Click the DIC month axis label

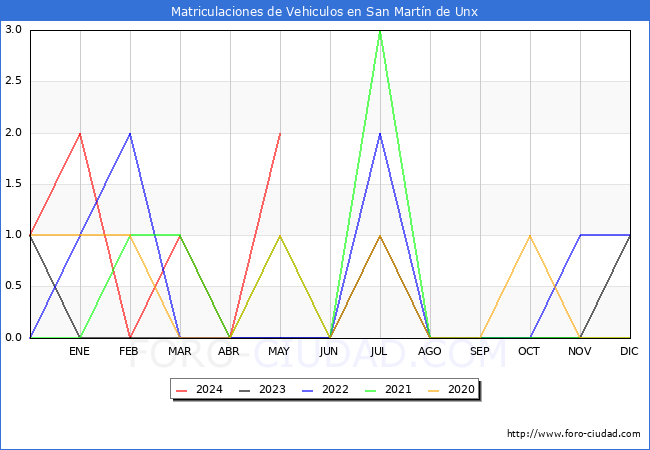[629, 351]
